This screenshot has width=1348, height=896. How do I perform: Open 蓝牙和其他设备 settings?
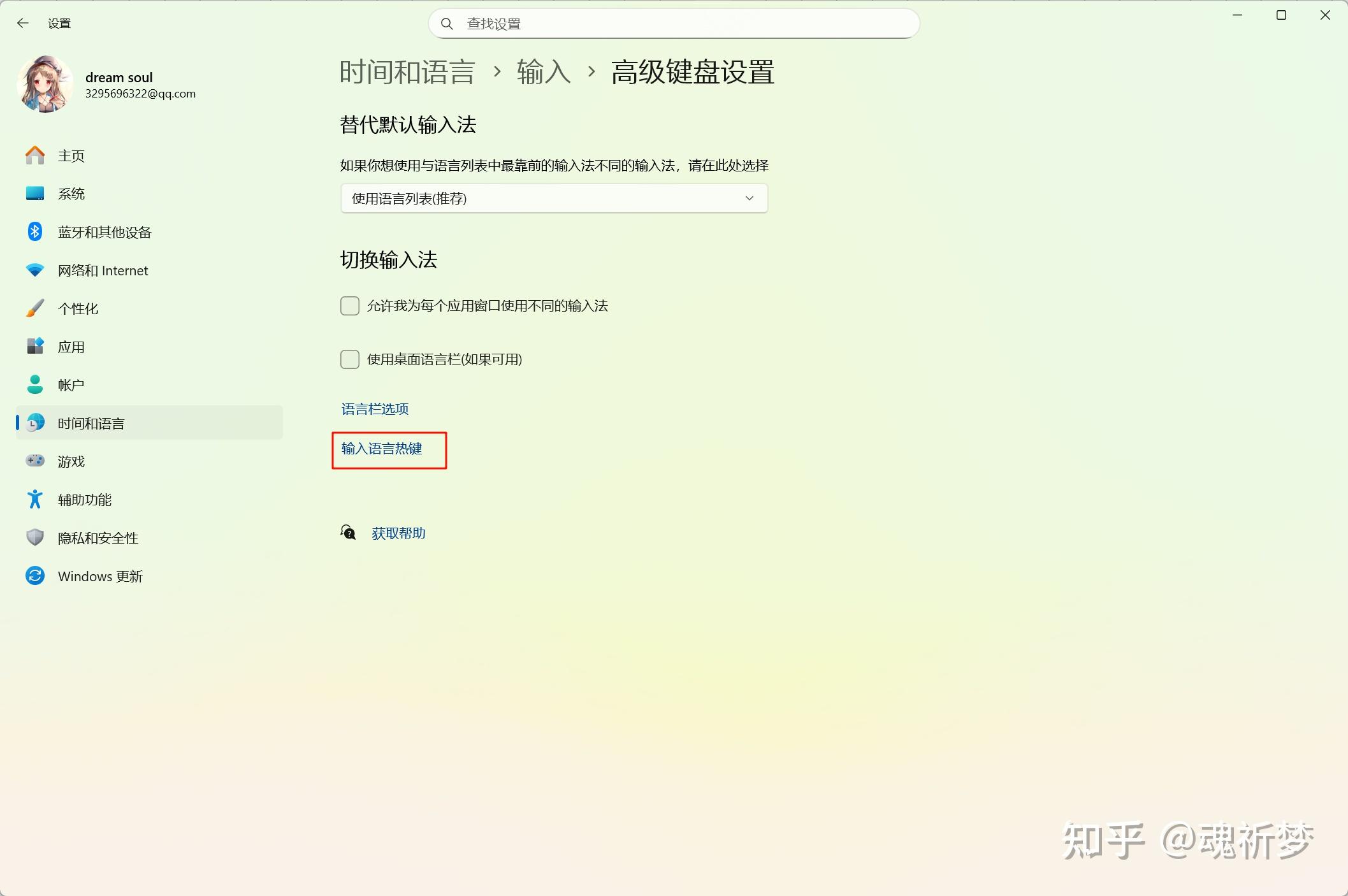[x=104, y=232]
